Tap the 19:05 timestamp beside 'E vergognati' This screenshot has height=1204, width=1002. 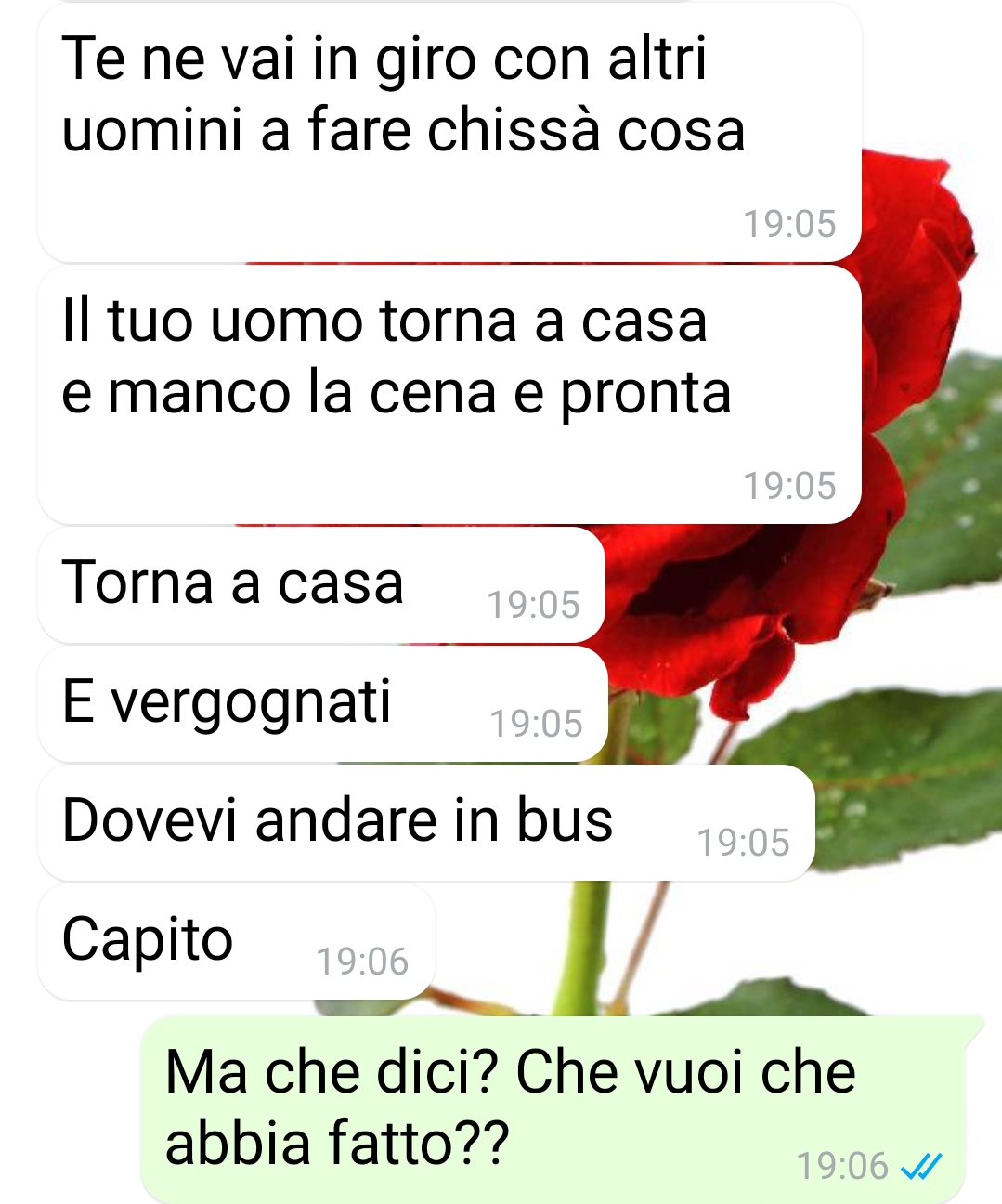537,724
